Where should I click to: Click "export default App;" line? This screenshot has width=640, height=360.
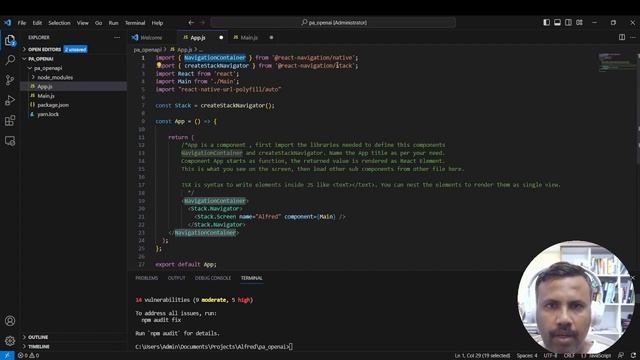point(186,264)
